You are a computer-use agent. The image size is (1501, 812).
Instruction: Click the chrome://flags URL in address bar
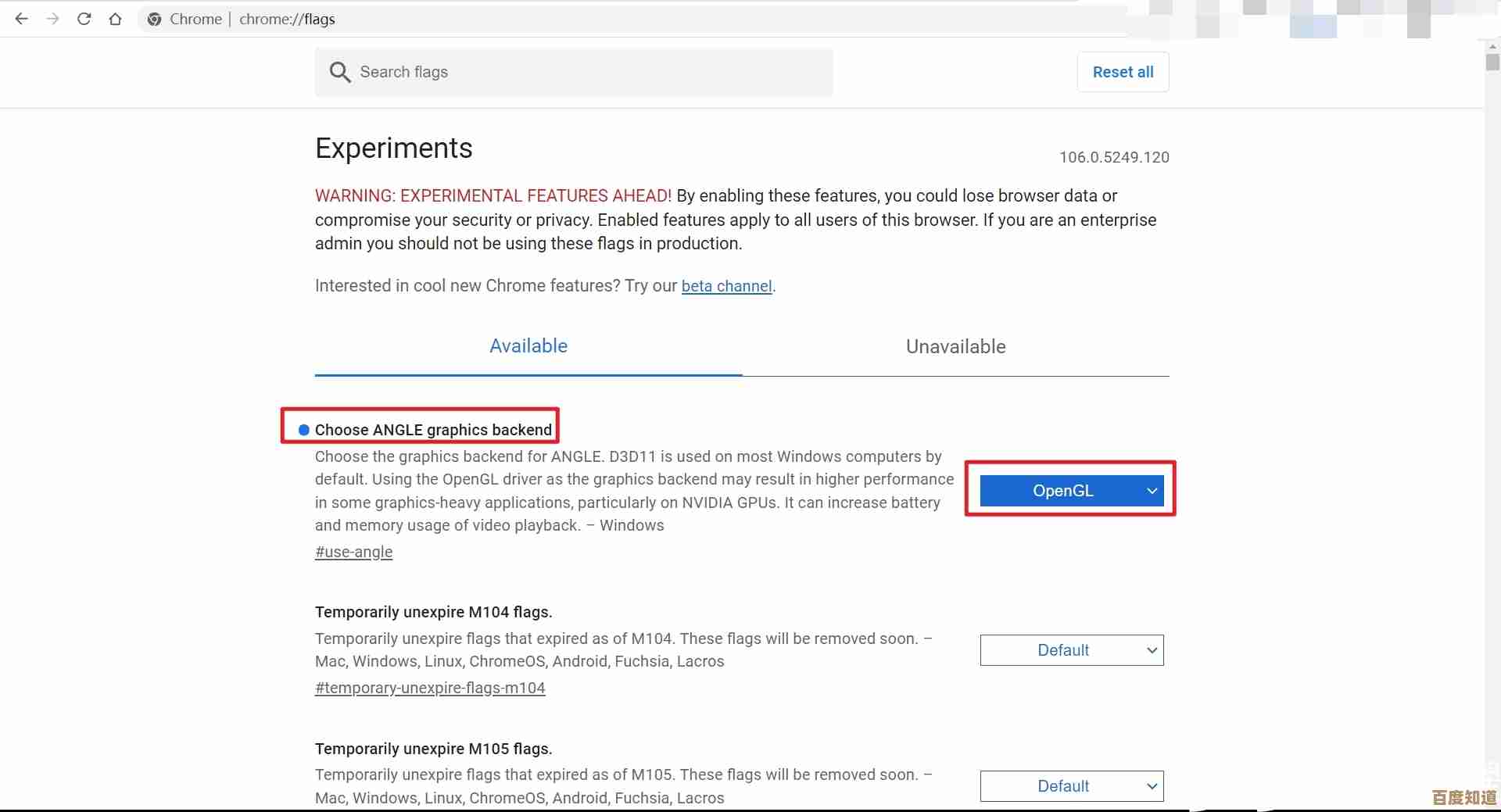(x=287, y=20)
